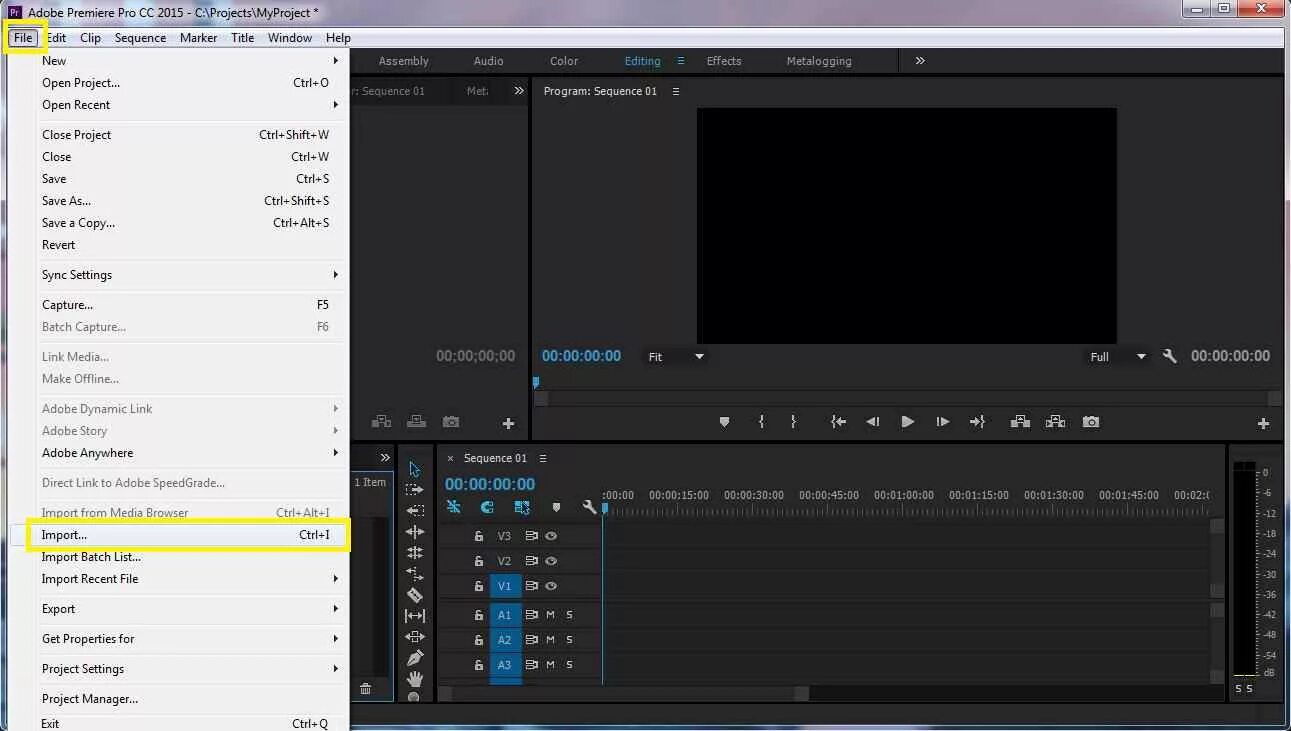Image resolution: width=1291 pixels, height=731 pixels.
Task: Toggle V1 track output eye
Action: click(551, 586)
